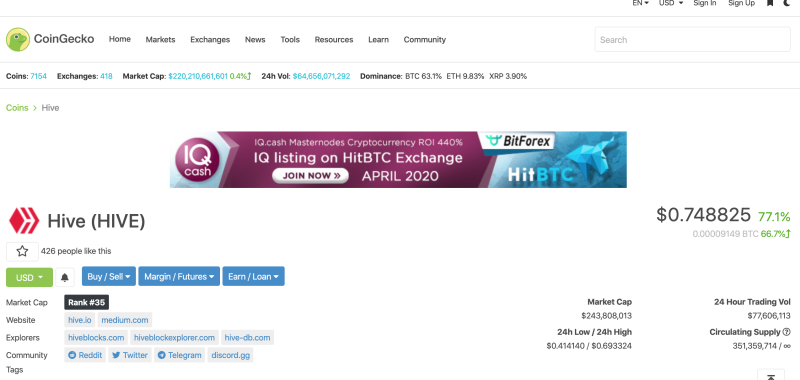Click the Exchanges count 418 link
Viewport: 800px width, 380px height.
coord(106,76)
